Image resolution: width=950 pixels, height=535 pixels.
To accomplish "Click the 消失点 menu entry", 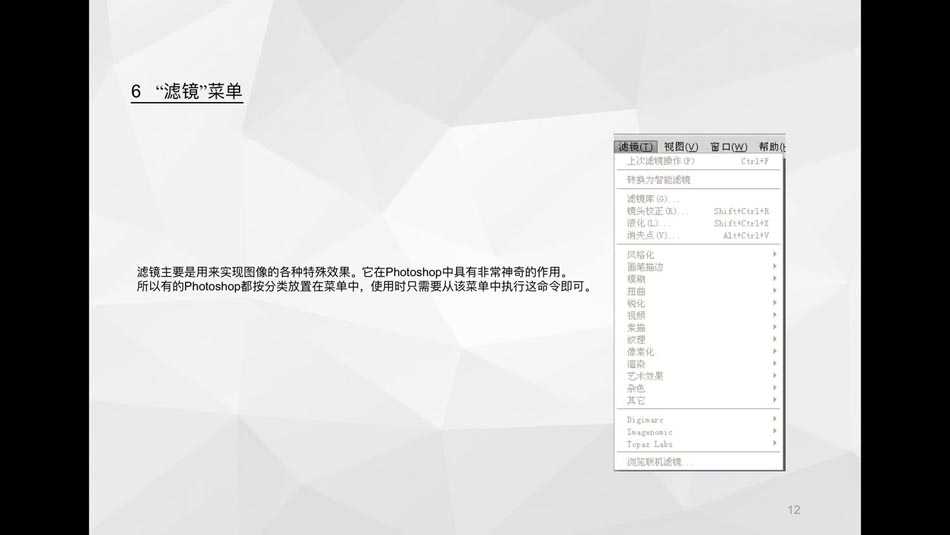I will tap(652, 235).
